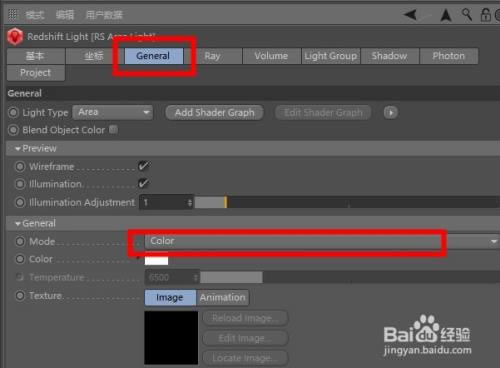Image resolution: width=500 pixels, height=368 pixels.
Task: Collapse the Preview section
Action: [x=18, y=149]
